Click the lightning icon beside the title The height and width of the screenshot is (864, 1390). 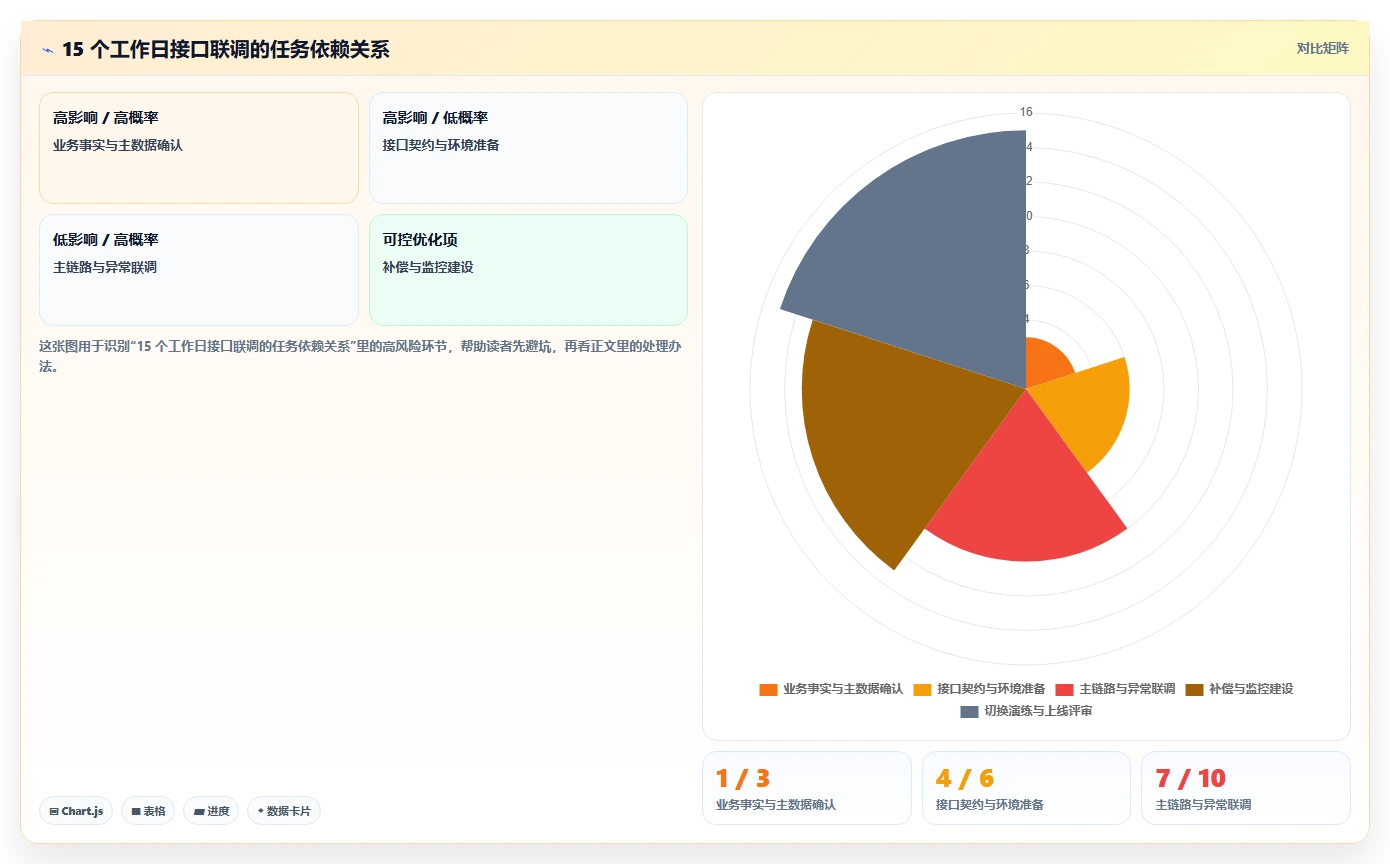coord(48,49)
